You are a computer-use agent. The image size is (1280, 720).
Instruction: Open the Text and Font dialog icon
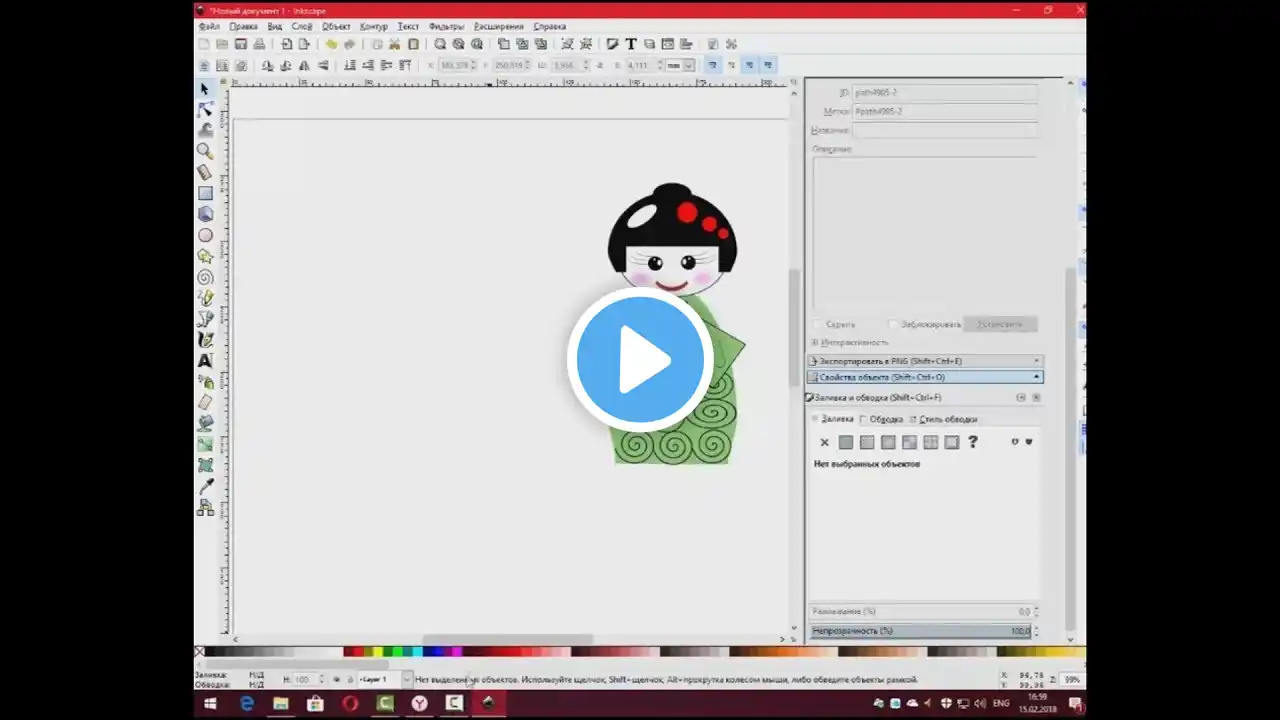(x=631, y=44)
